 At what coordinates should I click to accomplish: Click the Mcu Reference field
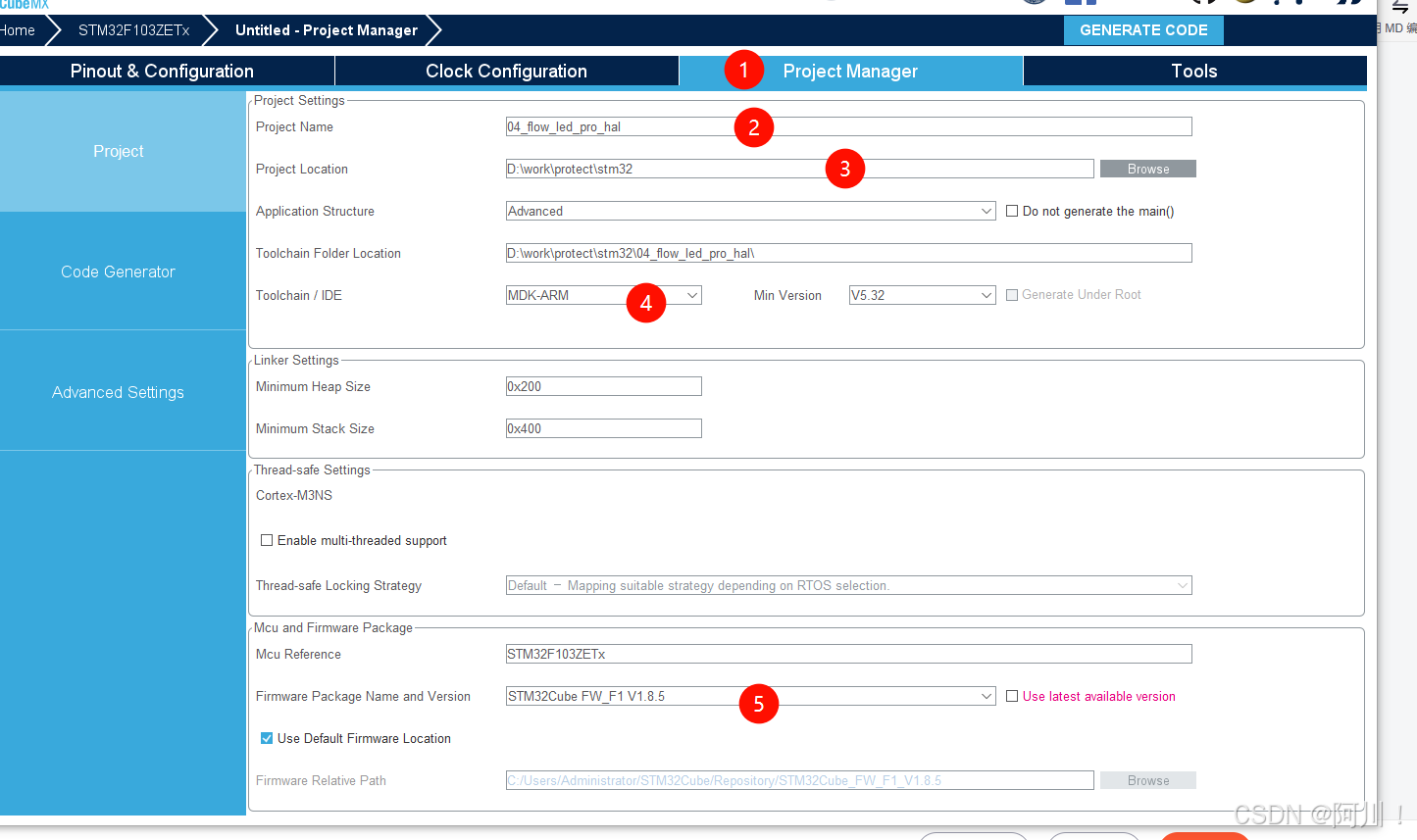click(848, 654)
